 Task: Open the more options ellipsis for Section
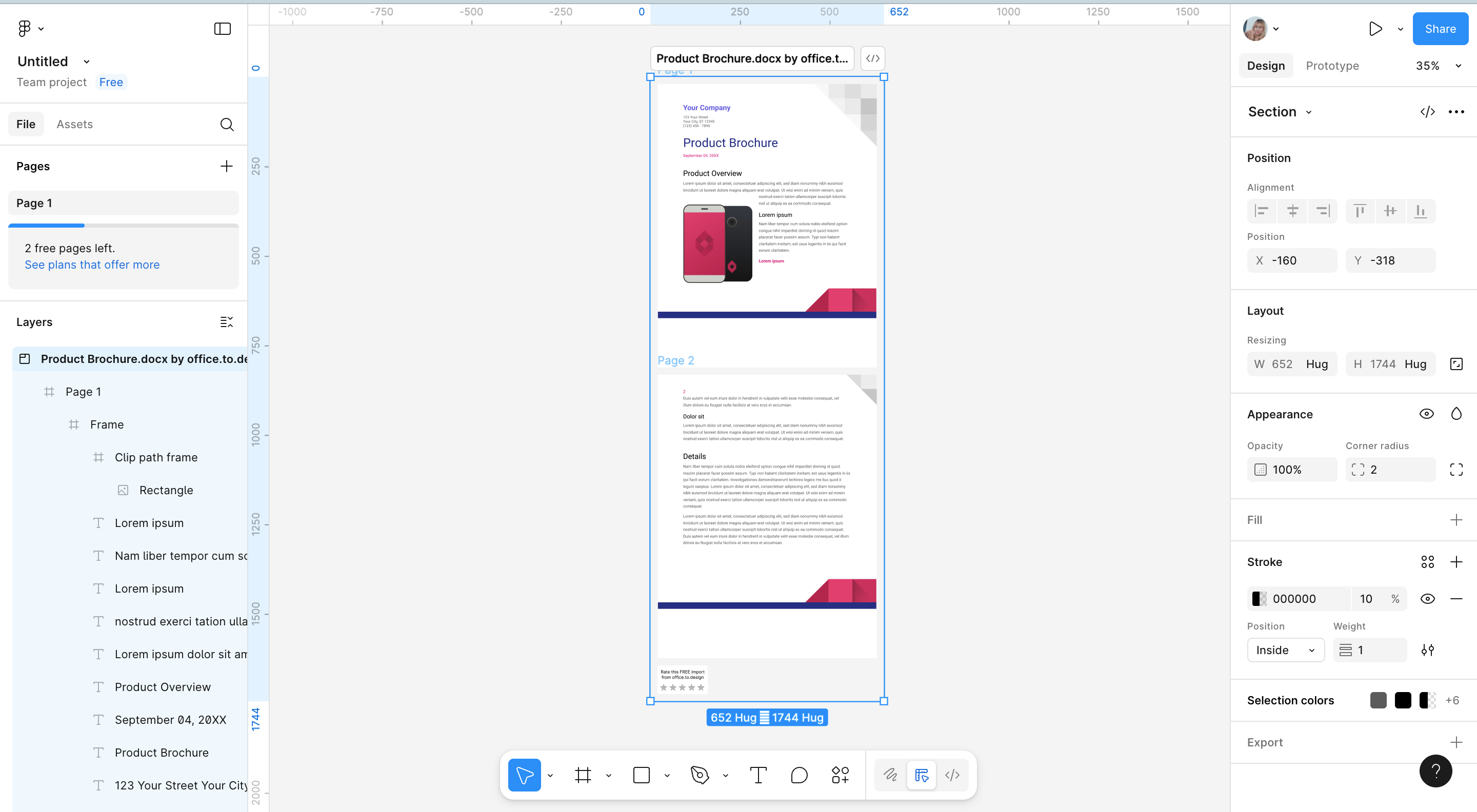click(1456, 112)
